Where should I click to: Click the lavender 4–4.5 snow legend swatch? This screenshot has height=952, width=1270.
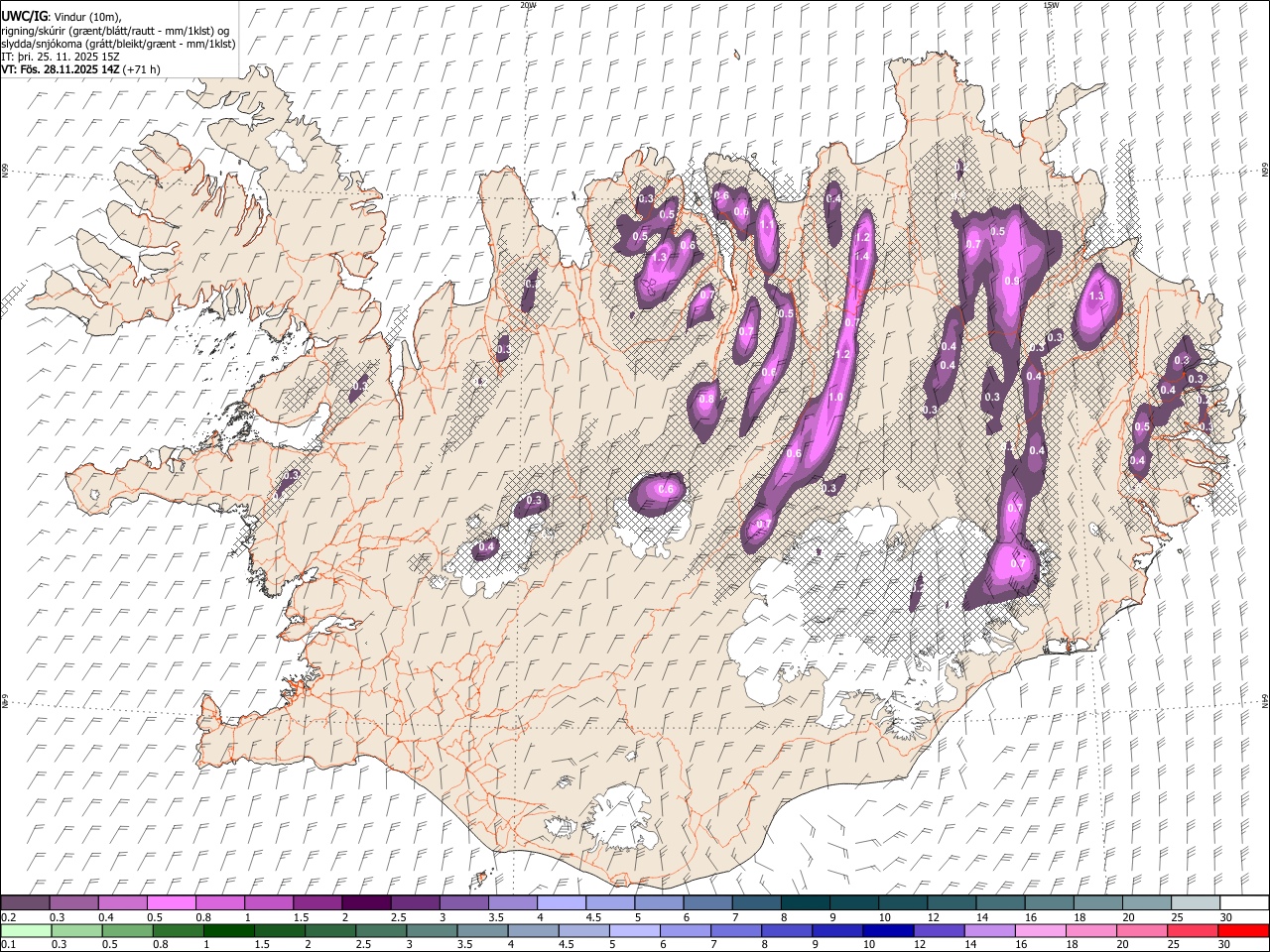pos(561,902)
